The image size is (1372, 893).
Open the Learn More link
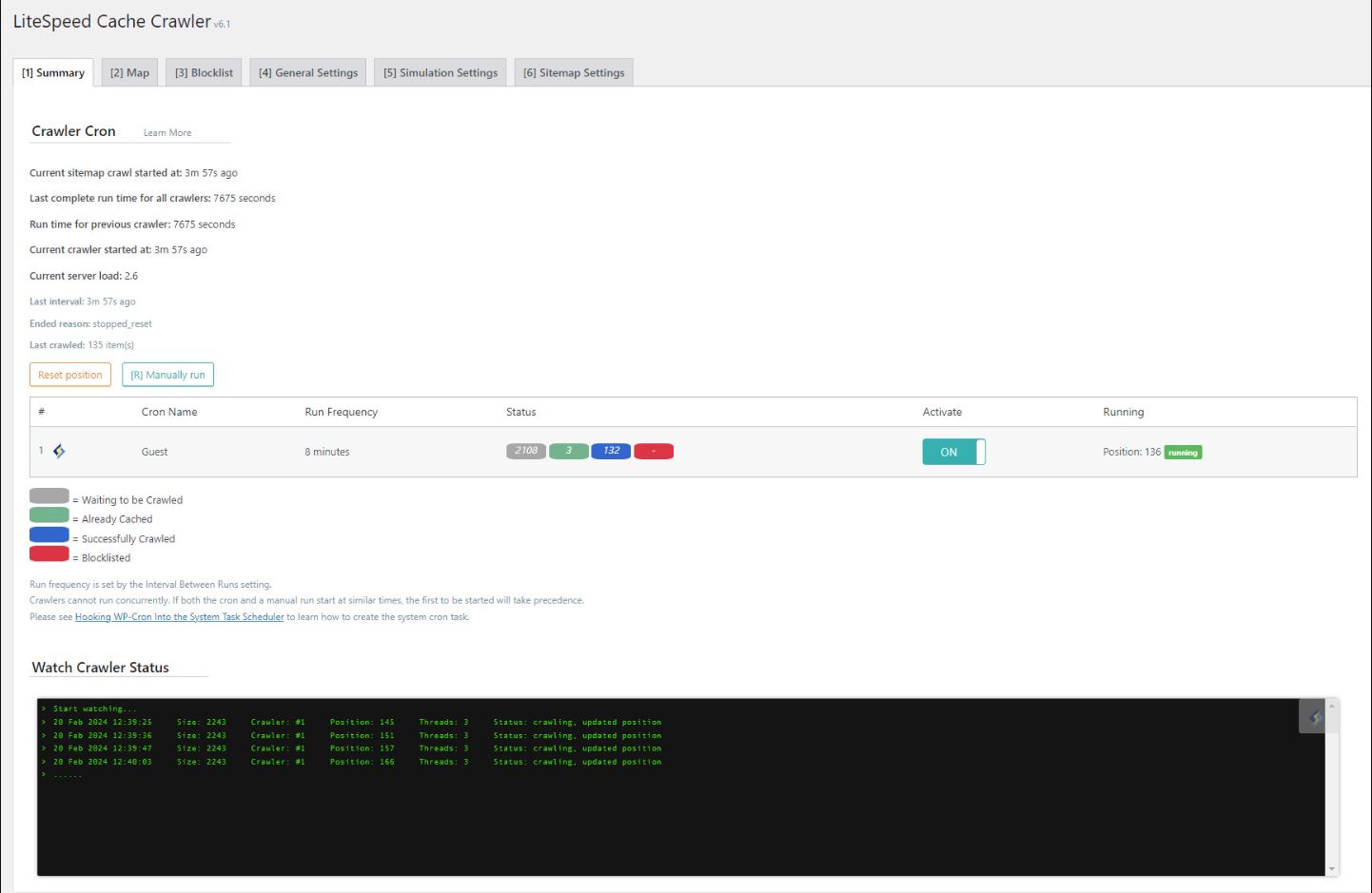click(x=167, y=133)
